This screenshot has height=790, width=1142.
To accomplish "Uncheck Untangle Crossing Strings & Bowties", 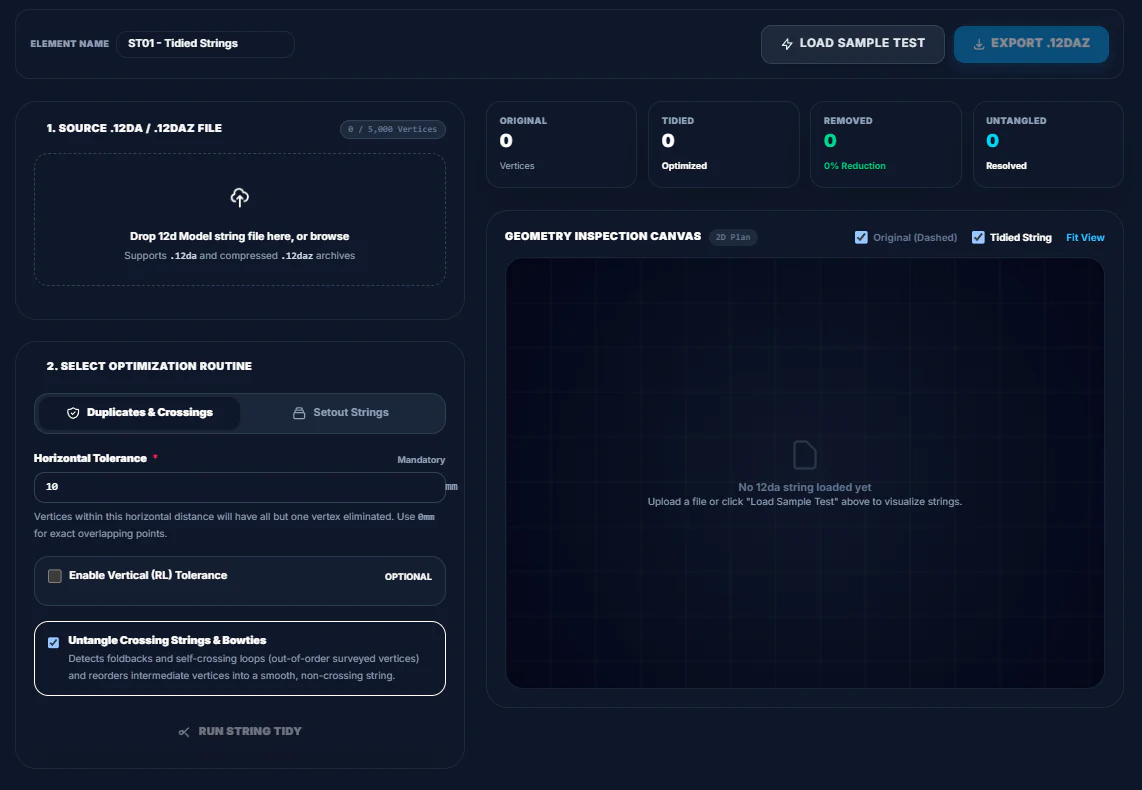I will (53, 642).
